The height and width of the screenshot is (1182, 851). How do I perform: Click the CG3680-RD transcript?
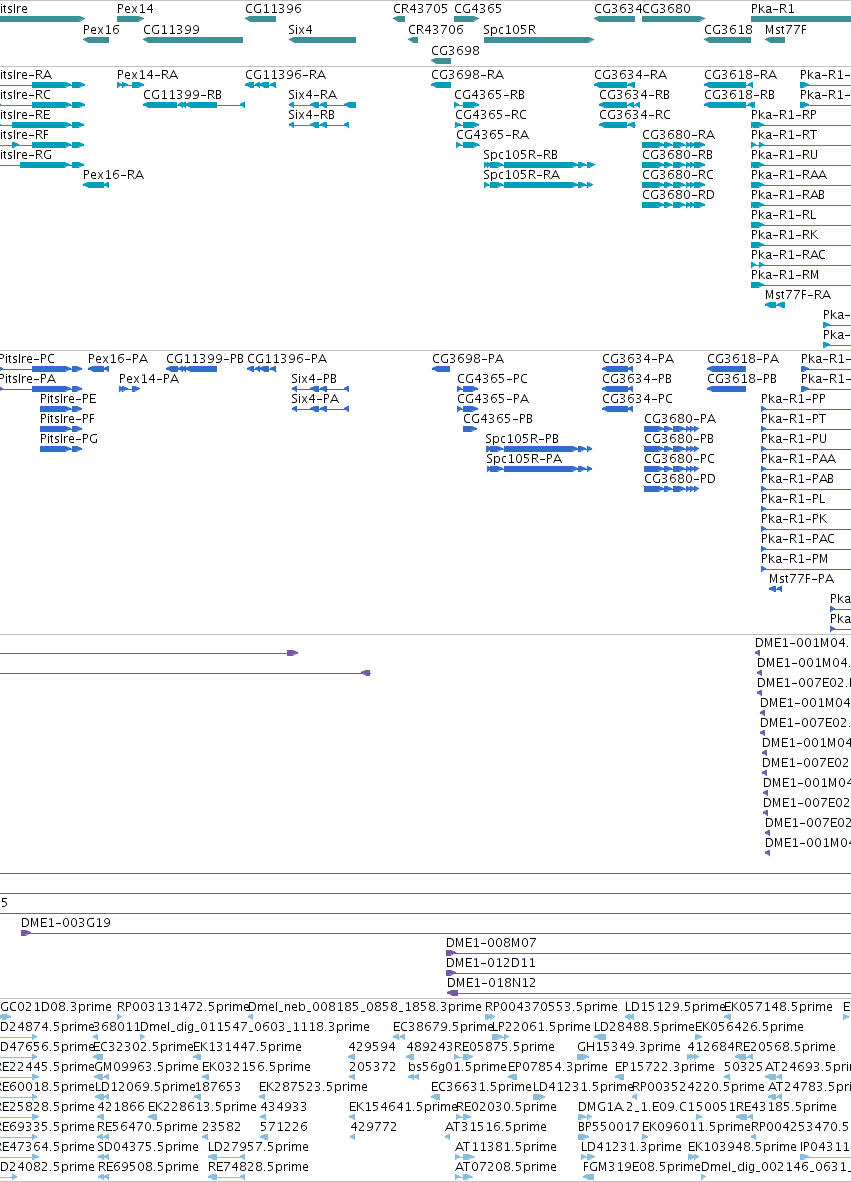(x=673, y=205)
